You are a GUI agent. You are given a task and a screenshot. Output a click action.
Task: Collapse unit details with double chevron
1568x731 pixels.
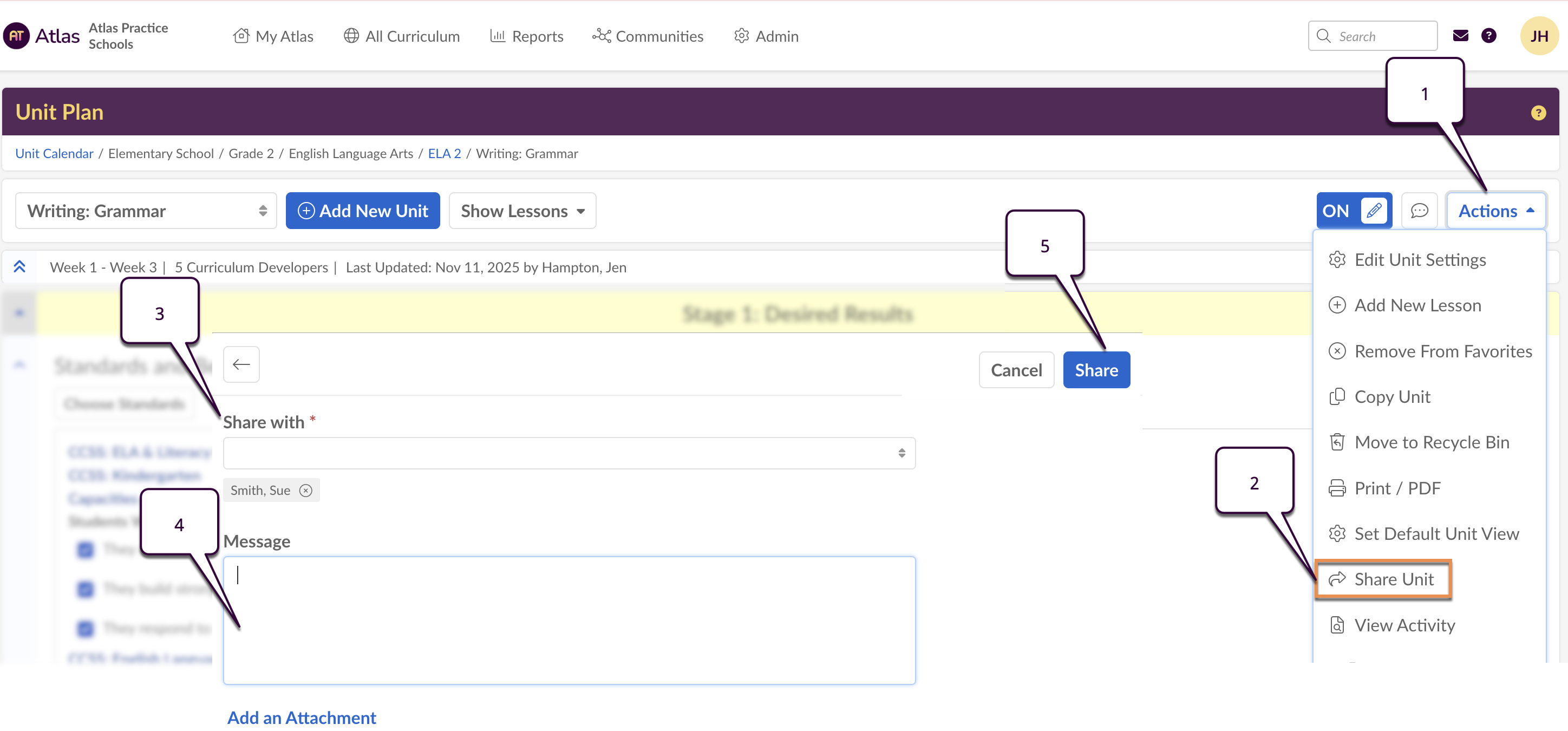(x=19, y=266)
